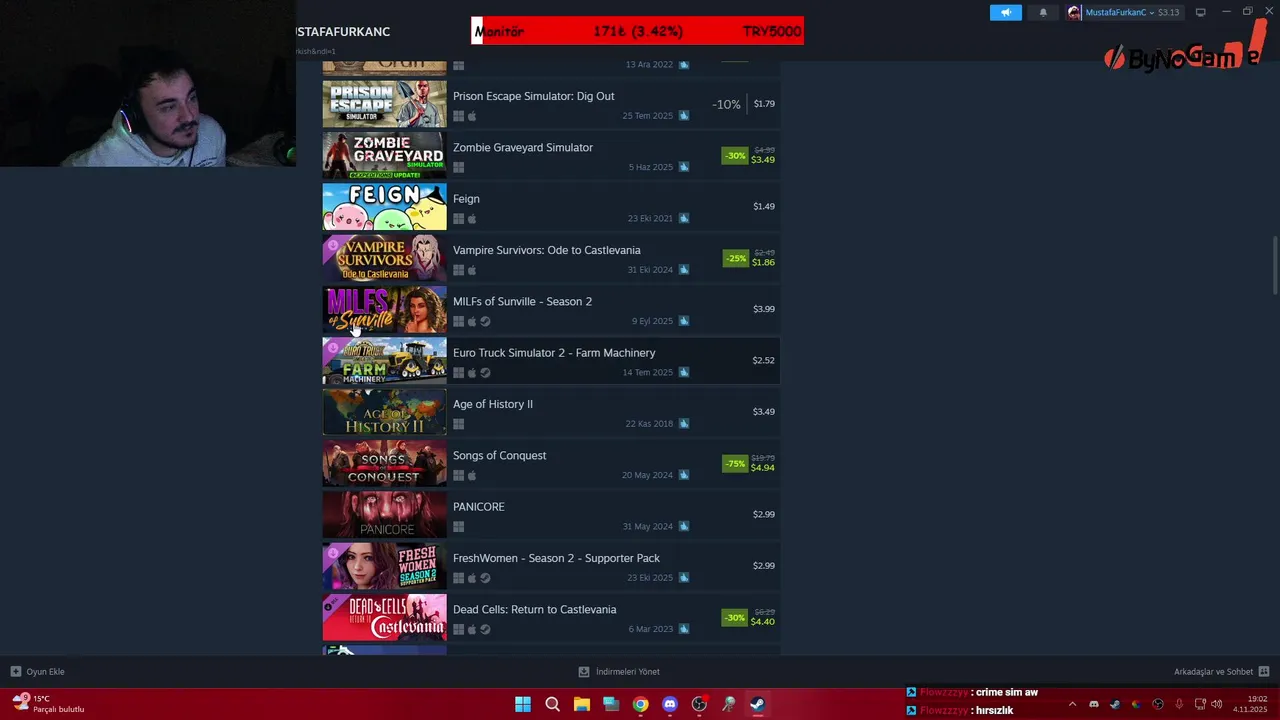Switch to Steam on the taskbar
Screen dimensions: 1280x720
[757, 704]
